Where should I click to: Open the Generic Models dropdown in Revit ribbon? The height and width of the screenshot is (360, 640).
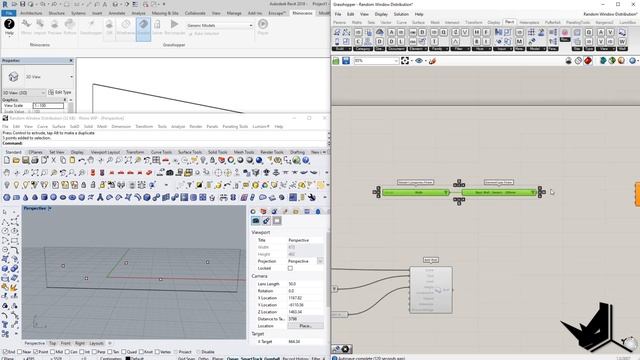pos(251,26)
